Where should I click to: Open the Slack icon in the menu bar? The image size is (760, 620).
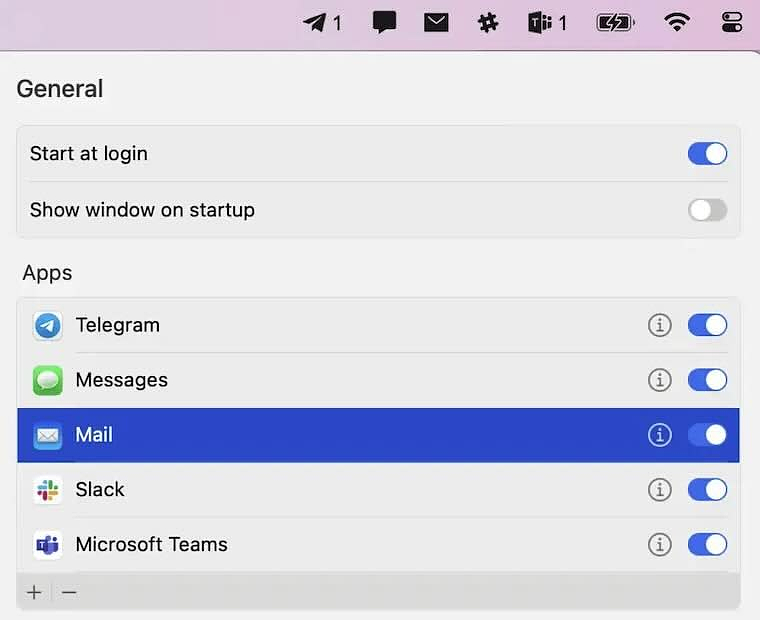(488, 22)
